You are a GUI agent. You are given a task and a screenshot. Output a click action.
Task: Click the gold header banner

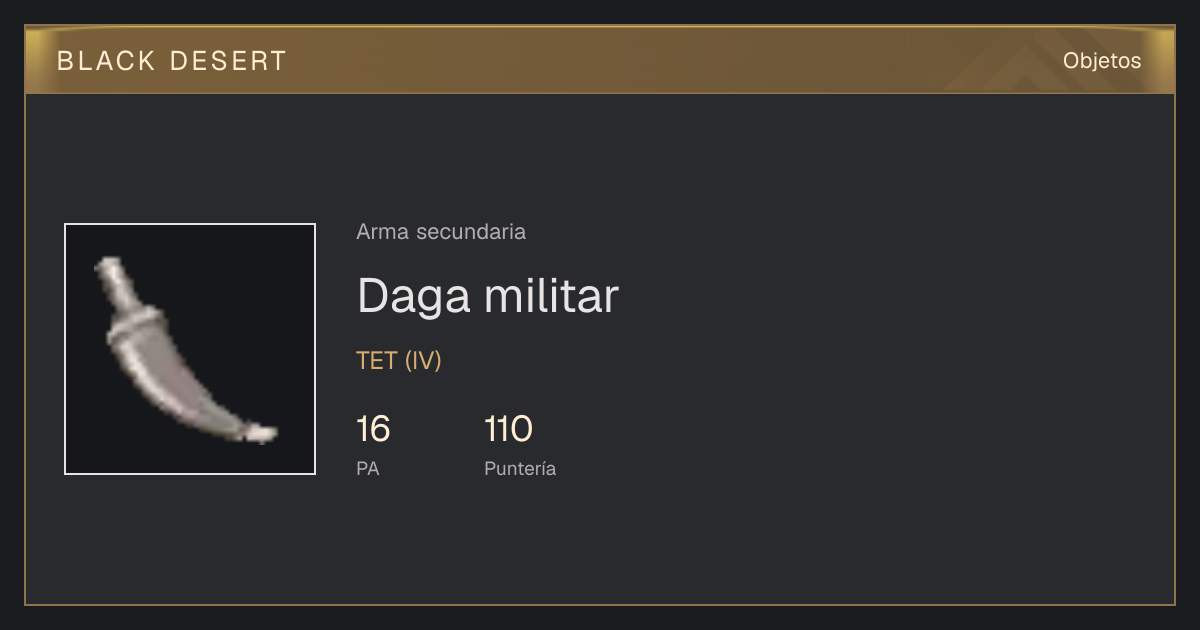click(x=600, y=60)
